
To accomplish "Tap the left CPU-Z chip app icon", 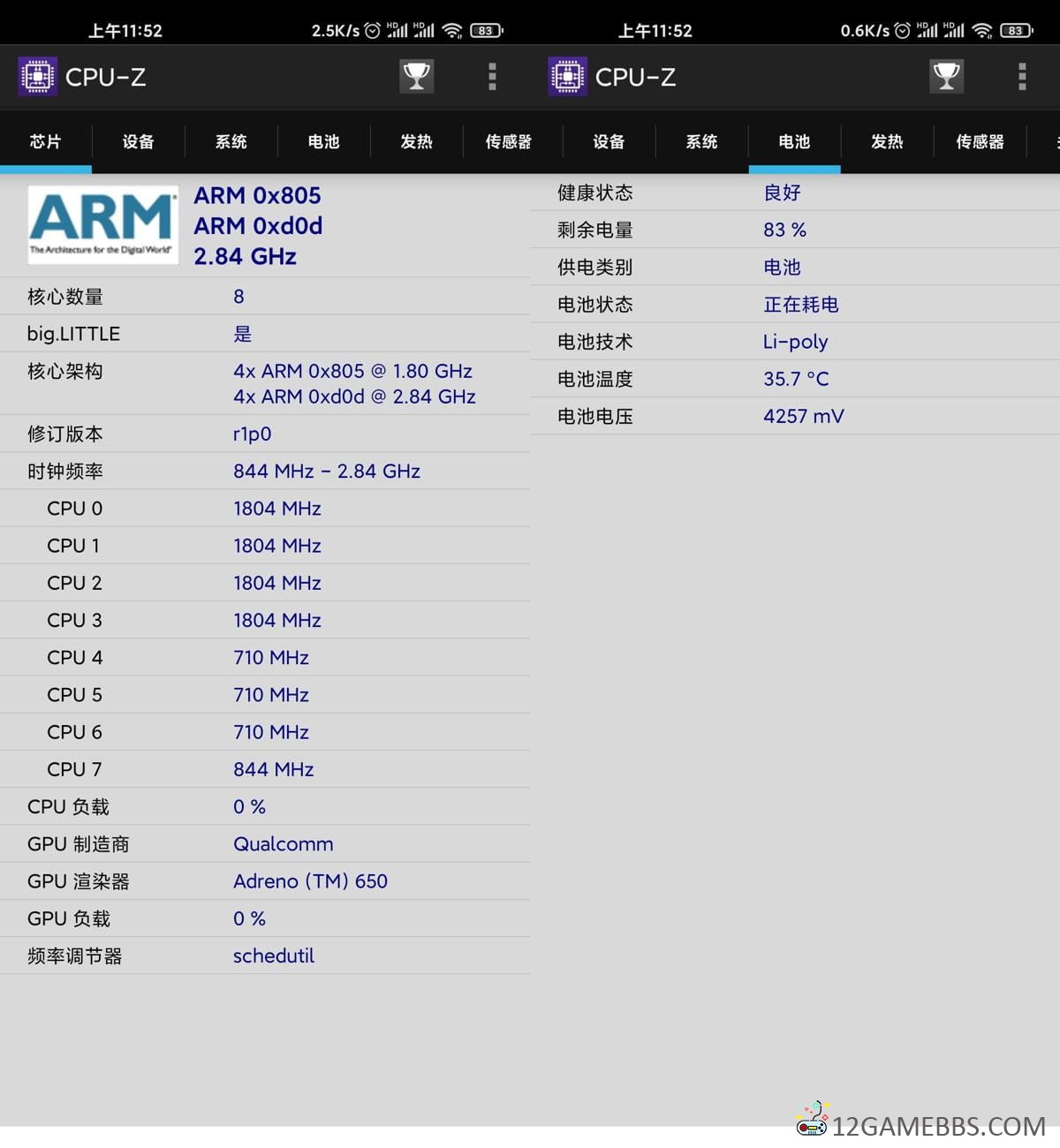I will pos(38,77).
